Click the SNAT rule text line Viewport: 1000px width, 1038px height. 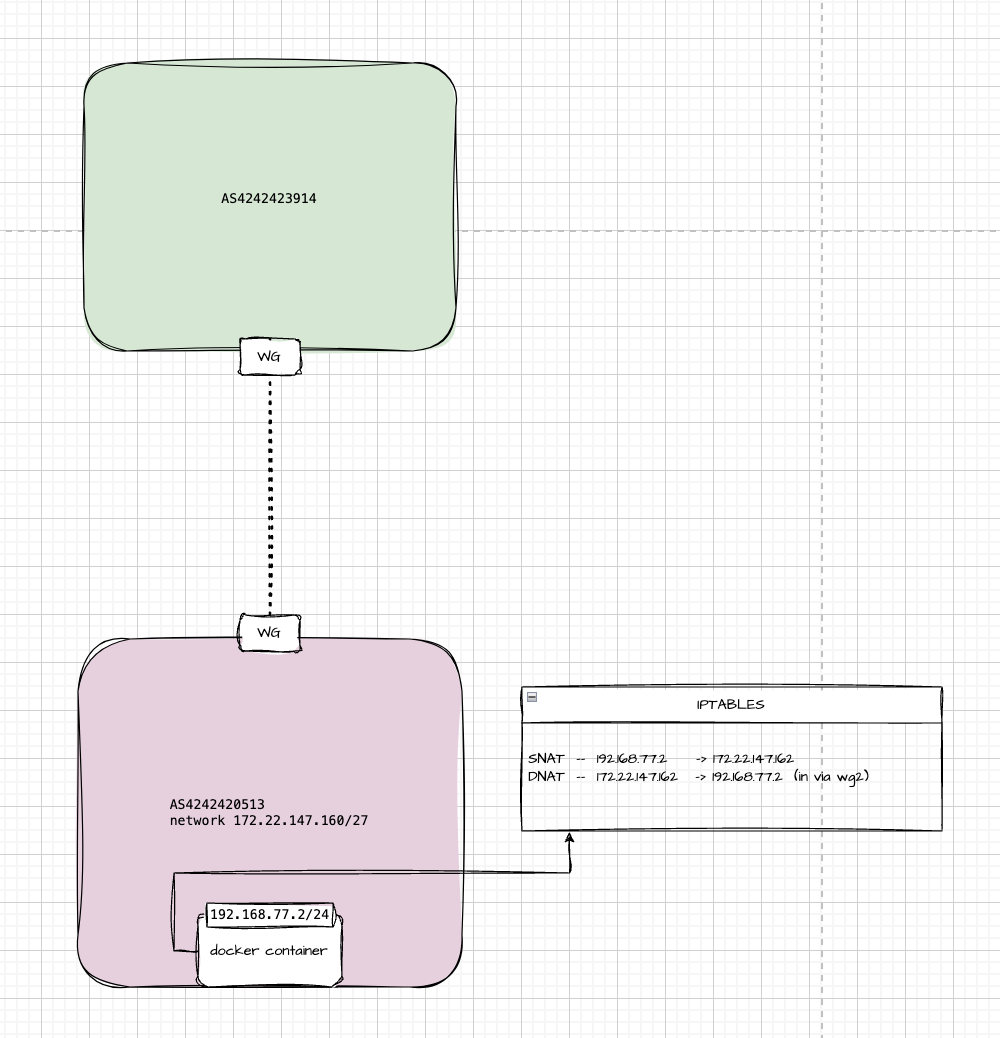click(x=660, y=759)
